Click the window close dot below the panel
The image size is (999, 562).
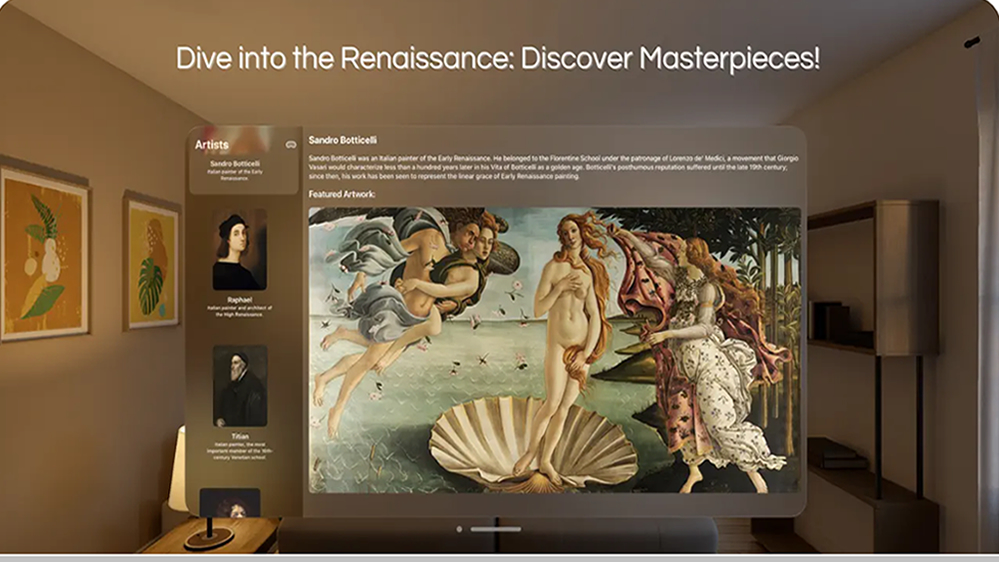[459, 529]
